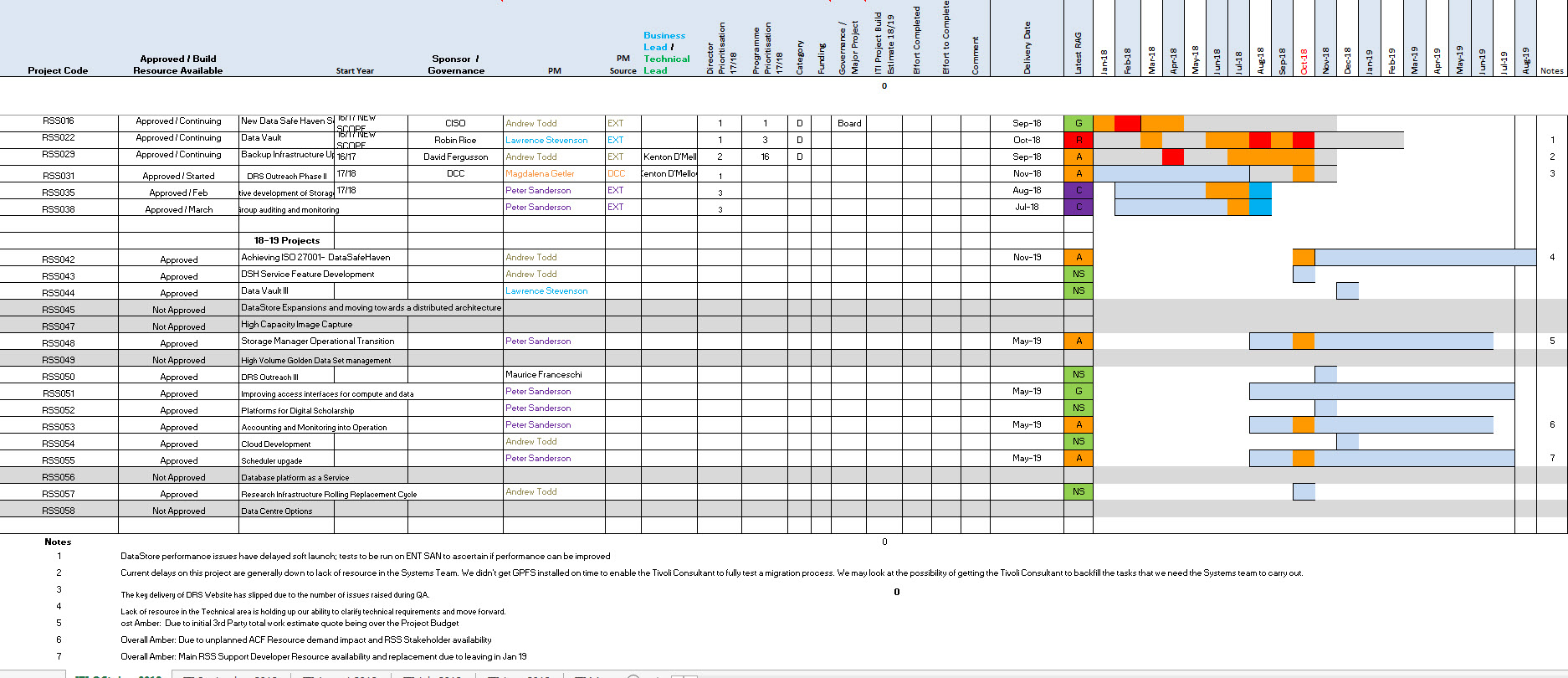Image resolution: width=1568 pixels, height=678 pixels.
Task: Select the purple C RAG cell for RSS035
Action: pyautogui.click(x=1079, y=190)
